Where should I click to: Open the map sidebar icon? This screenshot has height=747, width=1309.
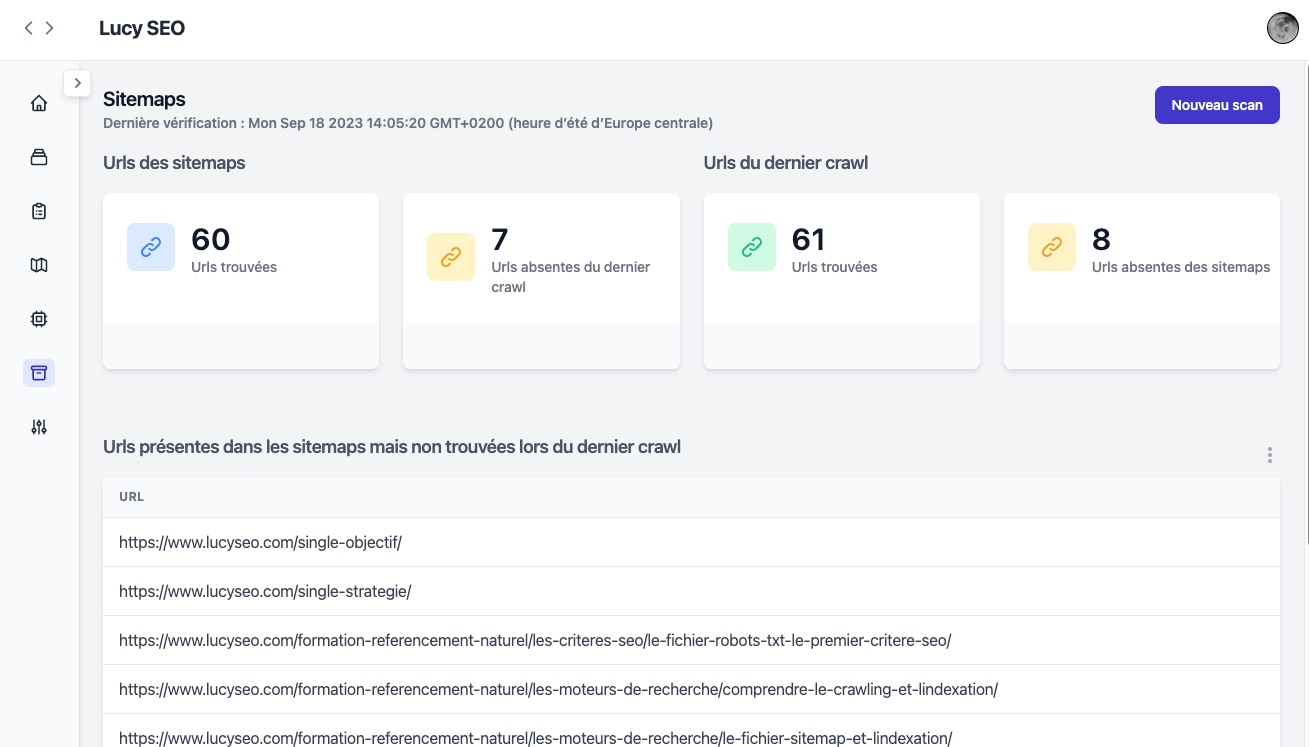click(39, 265)
